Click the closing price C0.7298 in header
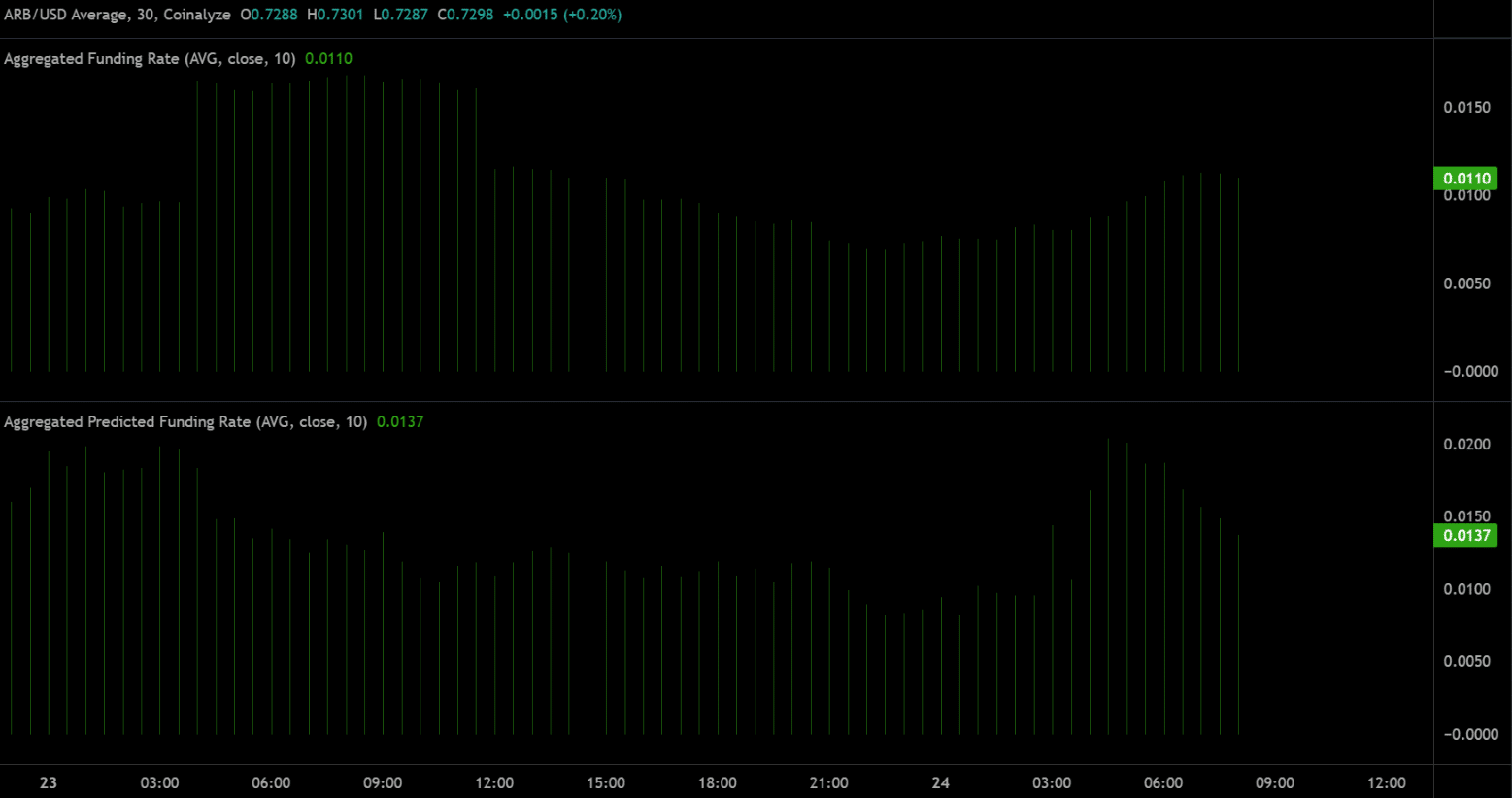Viewport: 1512px width, 798px height. pos(465,15)
